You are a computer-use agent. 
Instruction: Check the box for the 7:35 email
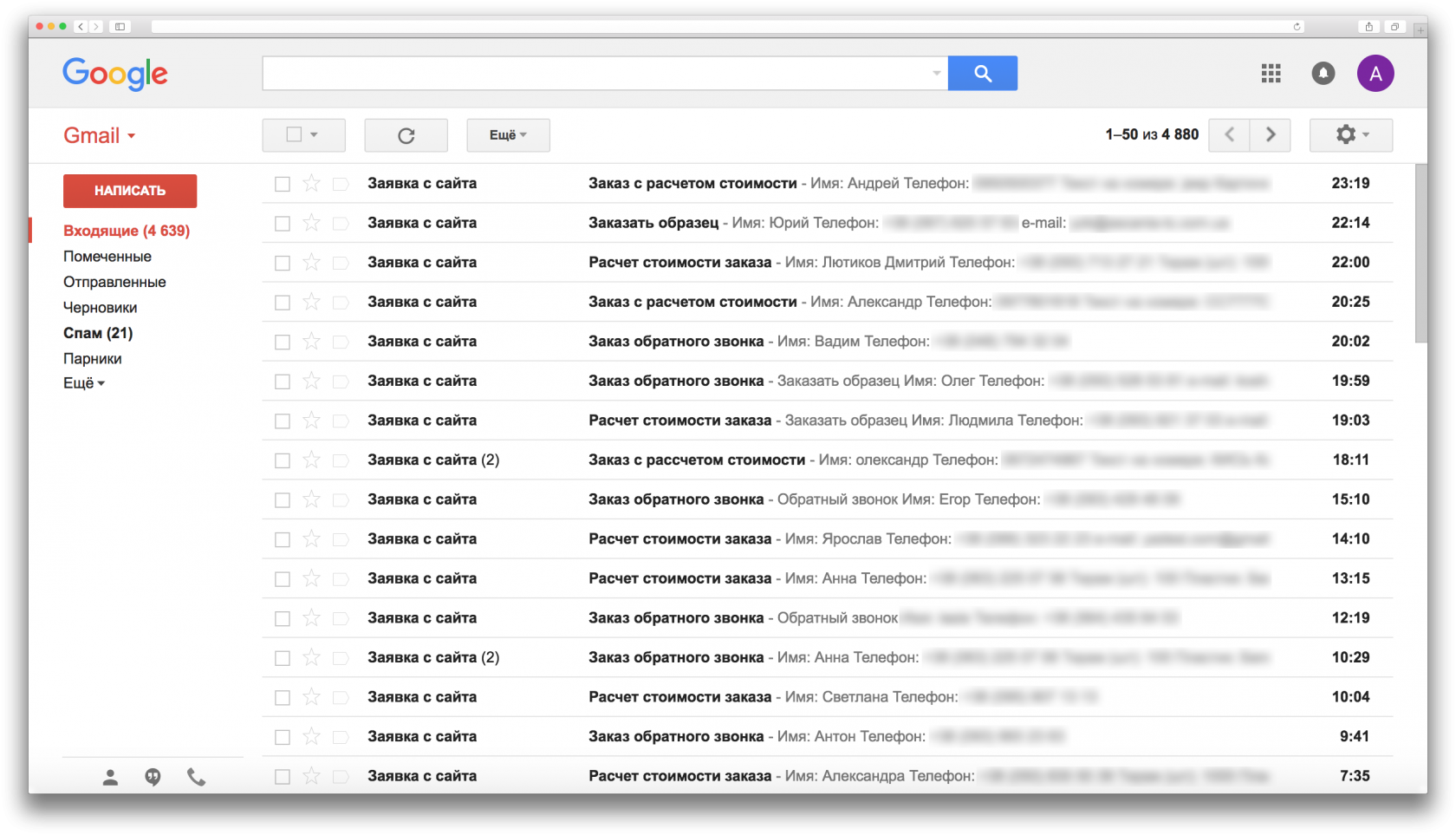click(x=283, y=777)
